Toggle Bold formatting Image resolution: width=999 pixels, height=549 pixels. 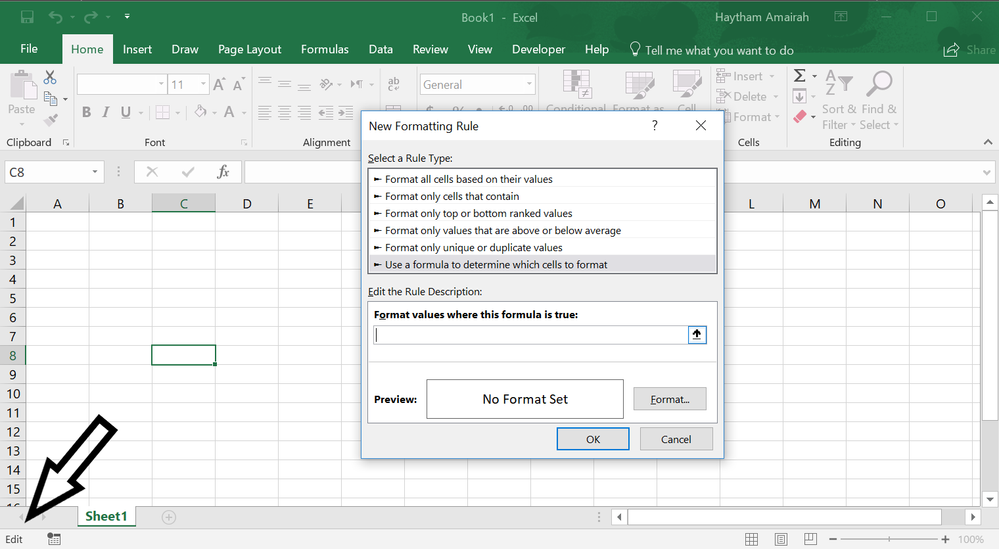(87, 113)
